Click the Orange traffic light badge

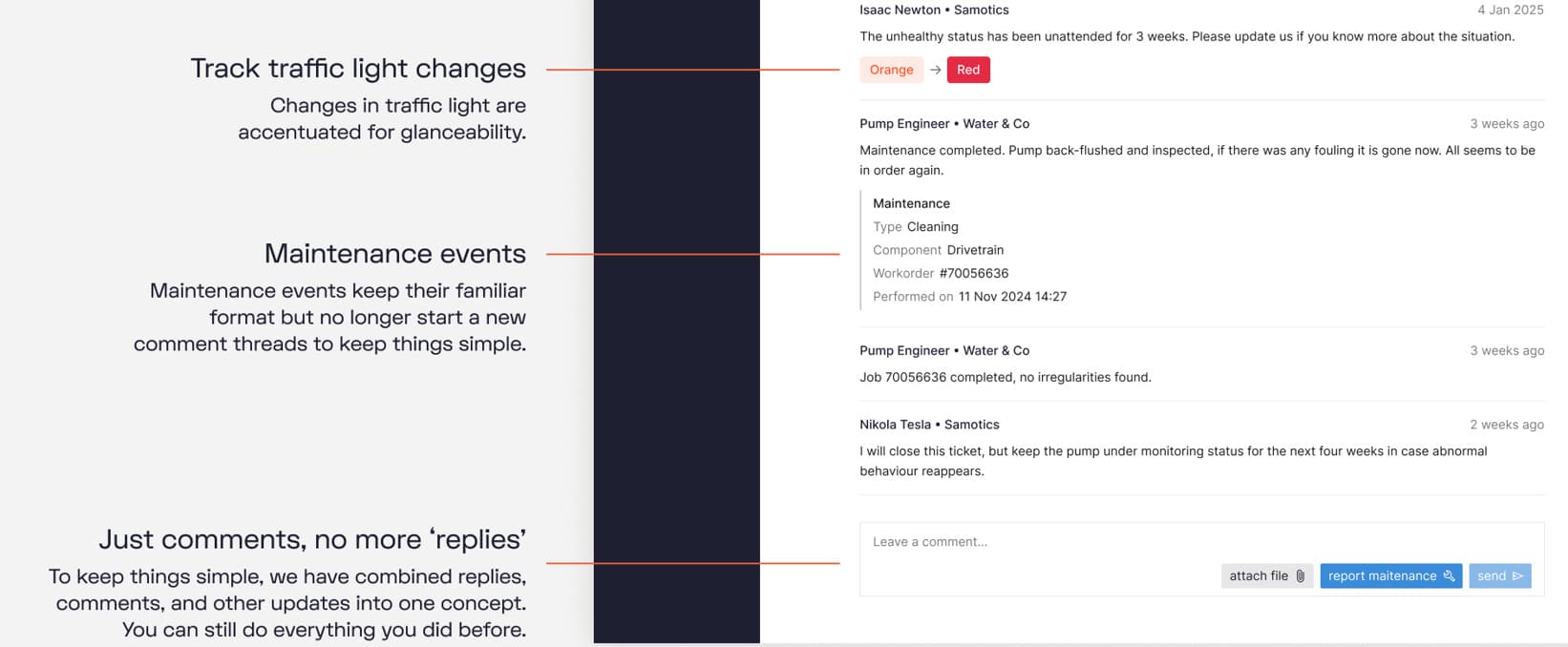[x=891, y=70]
